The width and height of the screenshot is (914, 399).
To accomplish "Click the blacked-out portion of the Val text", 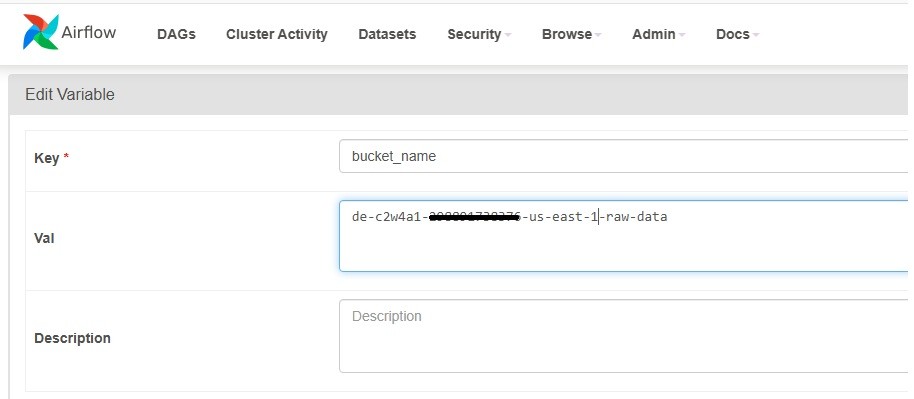I will coord(474,218).
